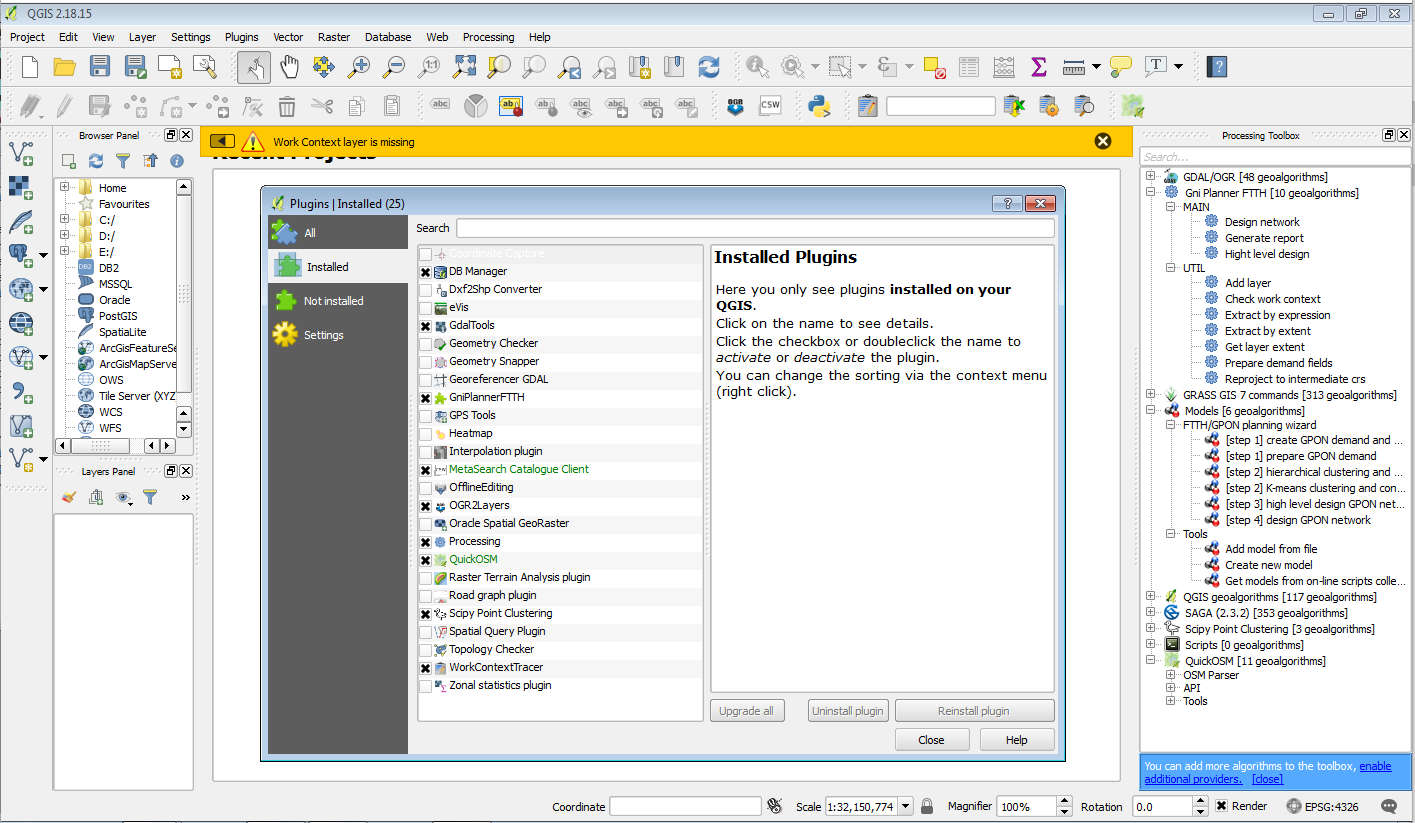Screen dimensions: 1415x823
Task: Select [step 4] design GPON network model
Action: tap(1298, 520)
